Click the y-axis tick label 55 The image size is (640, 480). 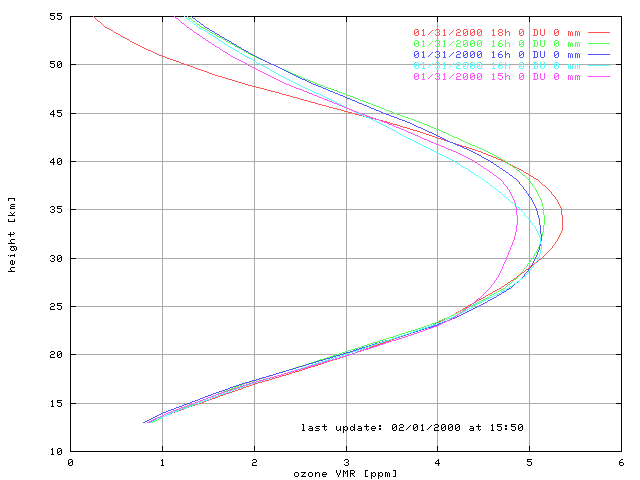56,17
